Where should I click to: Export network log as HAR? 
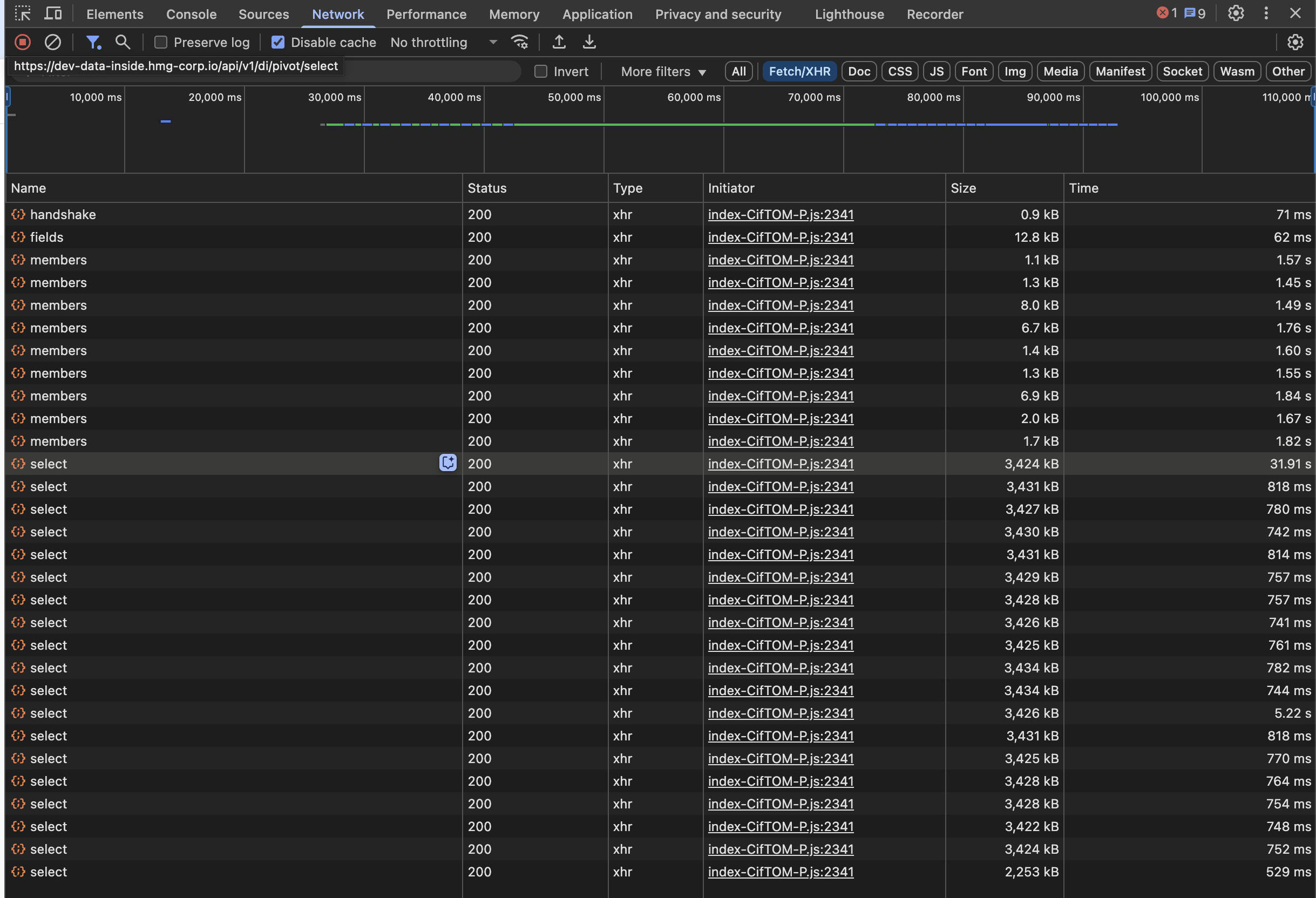[589, 42]
